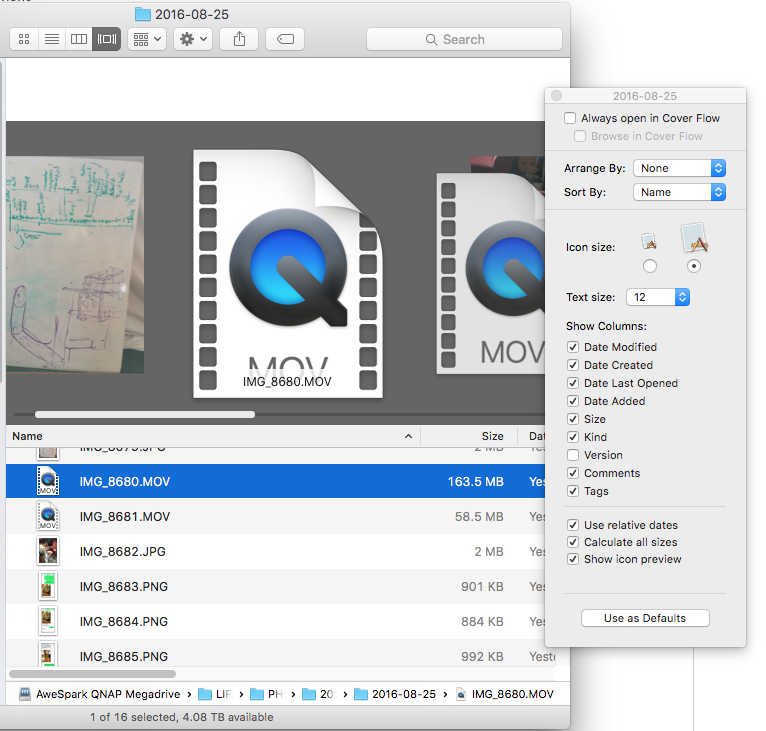Enable Always open in Cover Flow

(570, 118)
